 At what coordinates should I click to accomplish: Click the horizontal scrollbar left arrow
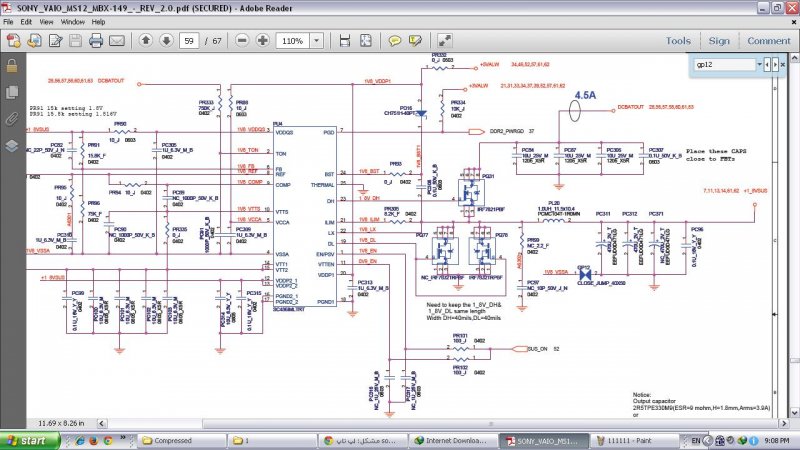point(102,423)
